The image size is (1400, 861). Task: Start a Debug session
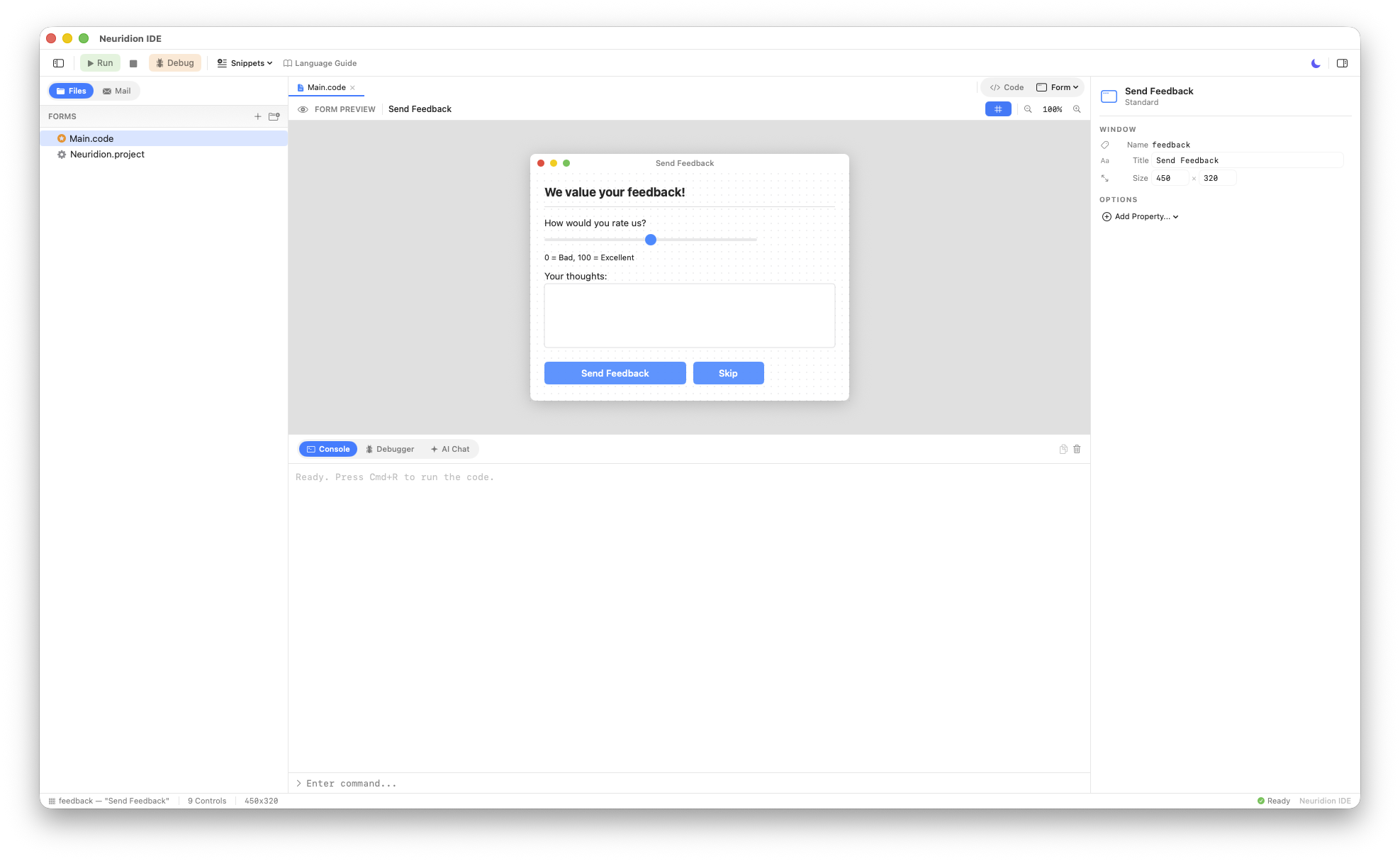point(174,62)
